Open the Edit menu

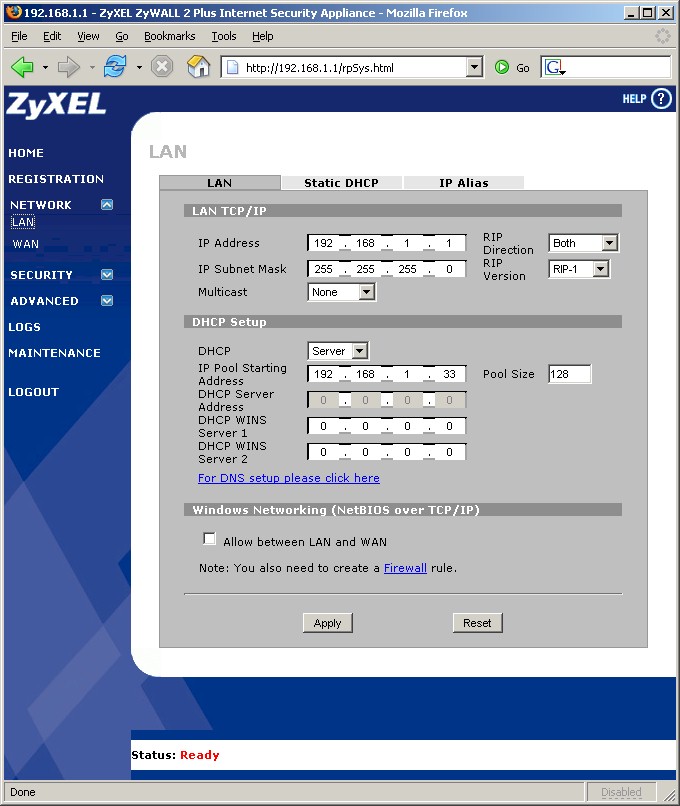click(x=52, y=36)
